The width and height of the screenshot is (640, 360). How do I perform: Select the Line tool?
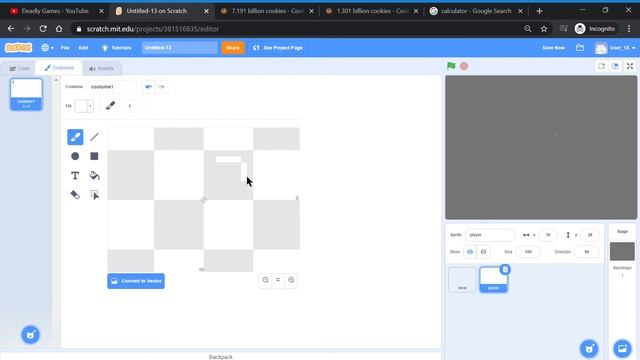click(x=94, y=137)
